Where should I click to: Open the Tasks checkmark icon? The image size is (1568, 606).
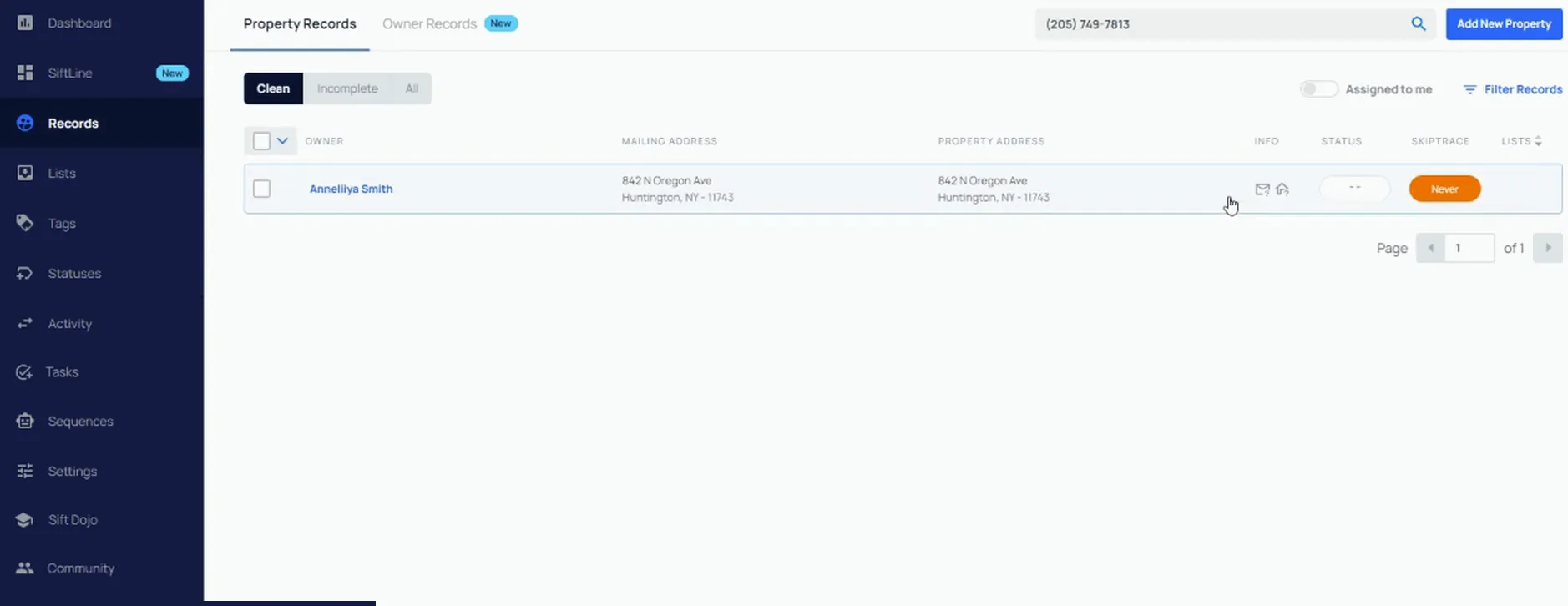[24, 371]
